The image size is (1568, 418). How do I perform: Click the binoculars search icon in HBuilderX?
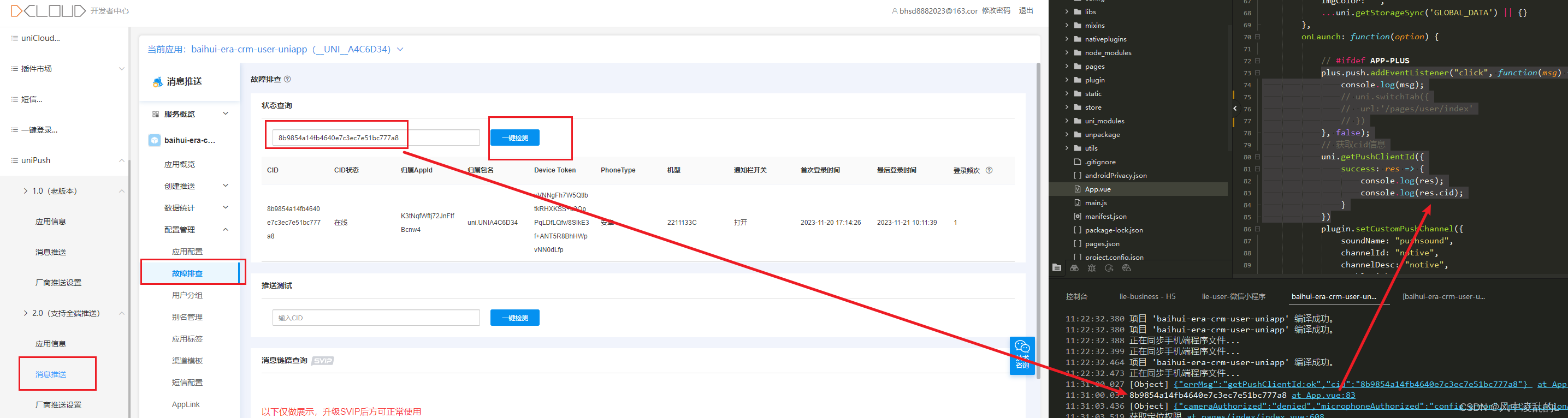point(1074,268)
